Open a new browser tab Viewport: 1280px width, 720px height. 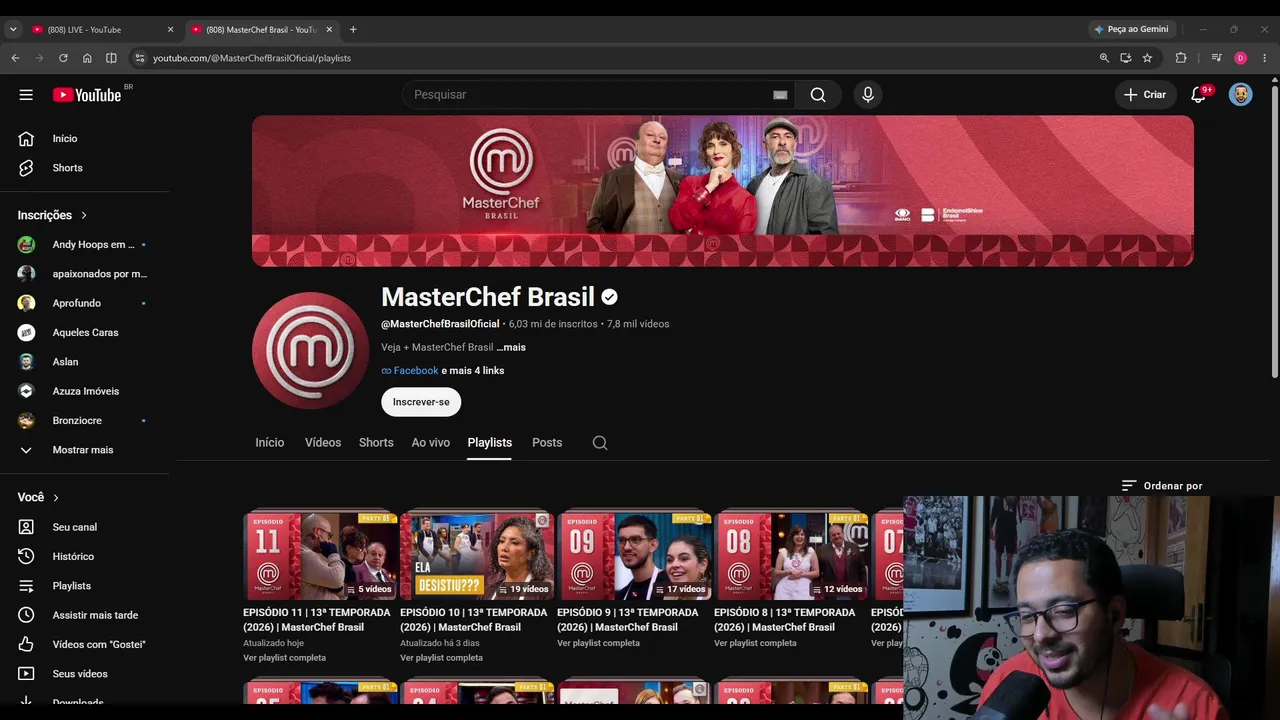tap(353, 30)
